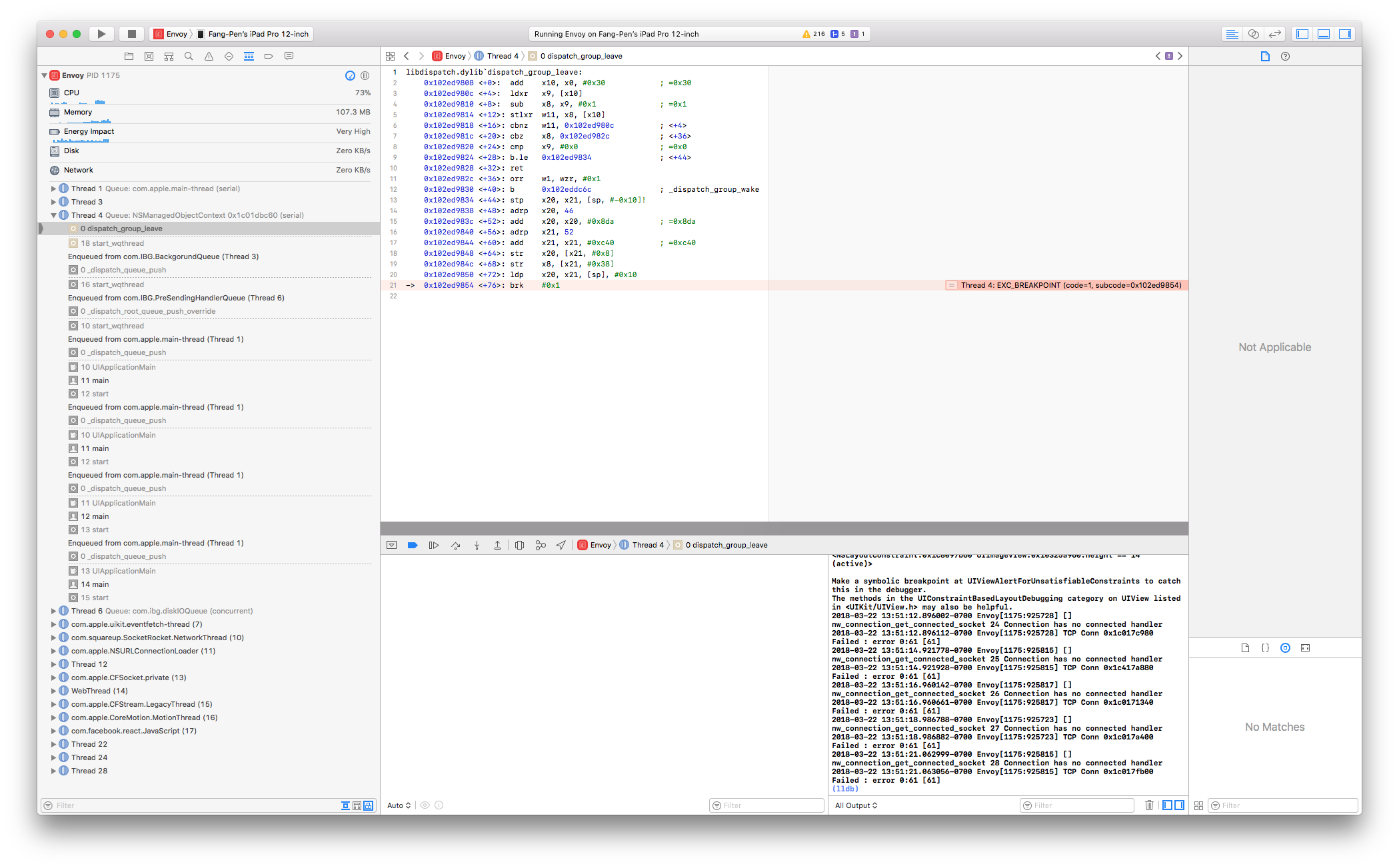Open the All Output dropdown

(855, 805)
